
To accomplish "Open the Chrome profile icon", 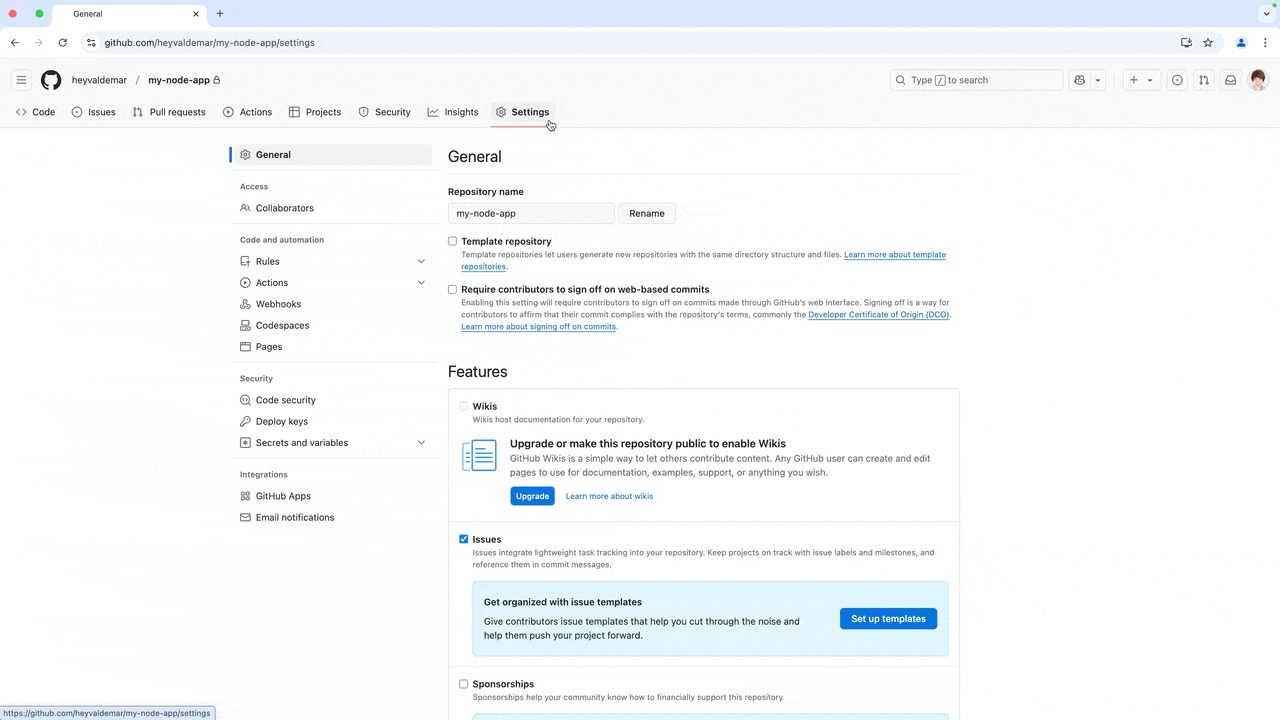I will click(1241, 43).
